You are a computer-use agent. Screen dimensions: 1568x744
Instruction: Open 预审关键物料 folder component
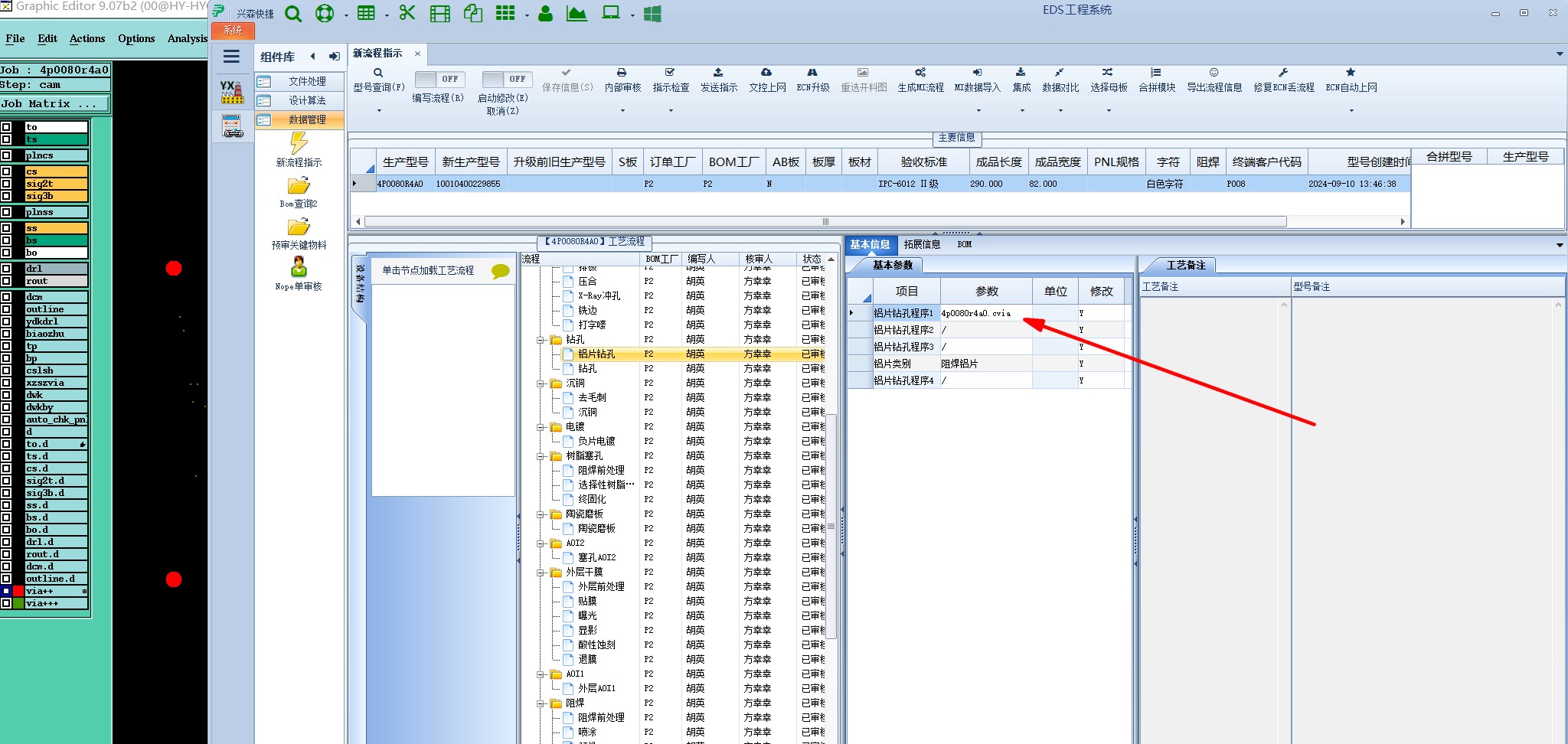[x=299, y=234]
